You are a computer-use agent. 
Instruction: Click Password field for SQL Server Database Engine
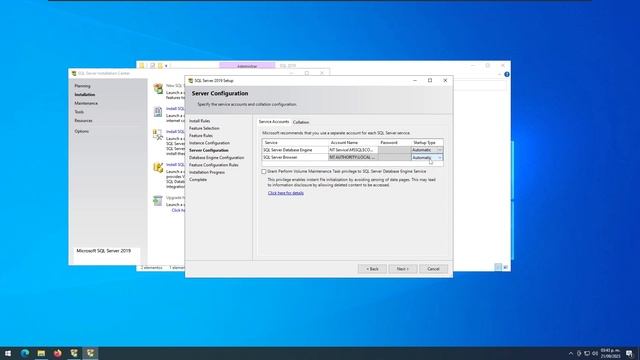[394, 150]
